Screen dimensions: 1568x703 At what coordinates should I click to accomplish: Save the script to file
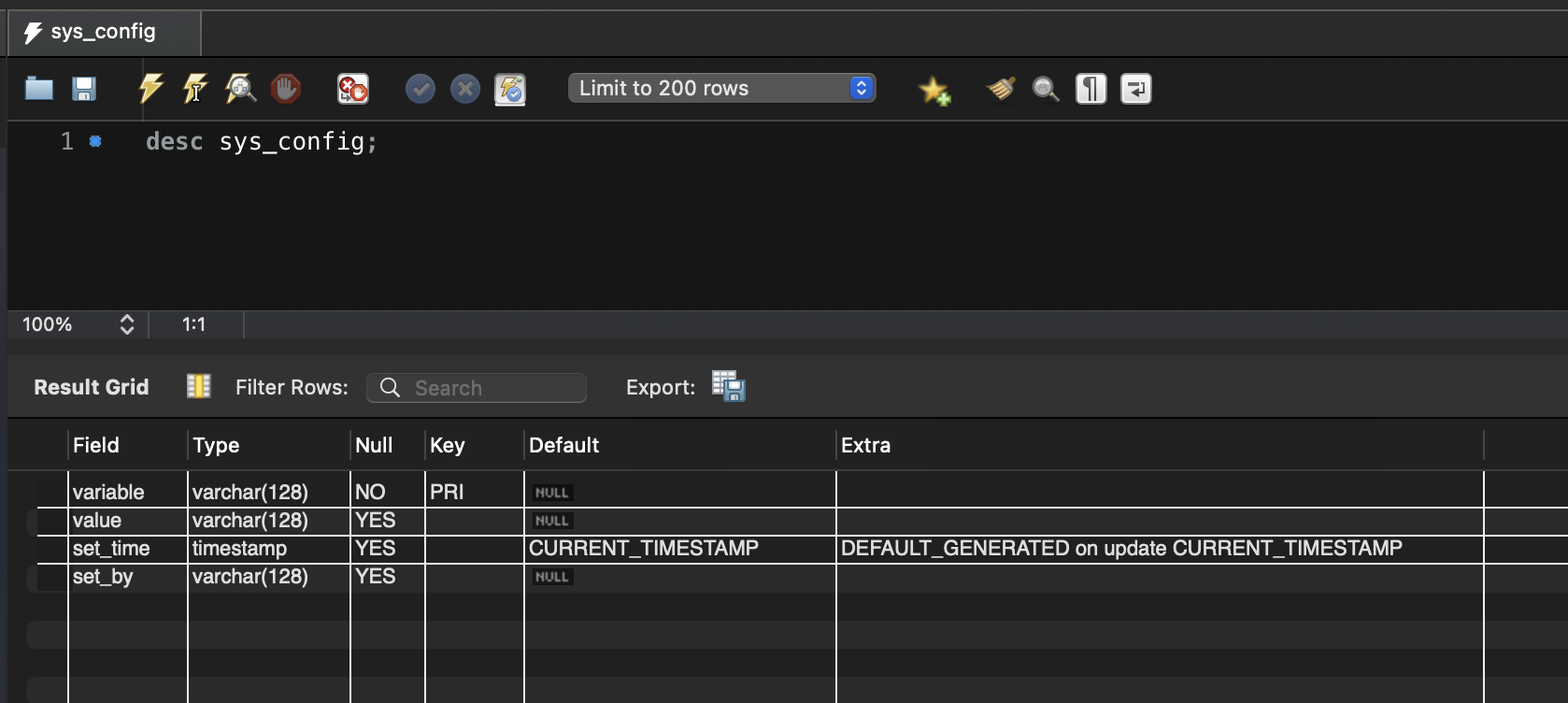tap(84, 89)
